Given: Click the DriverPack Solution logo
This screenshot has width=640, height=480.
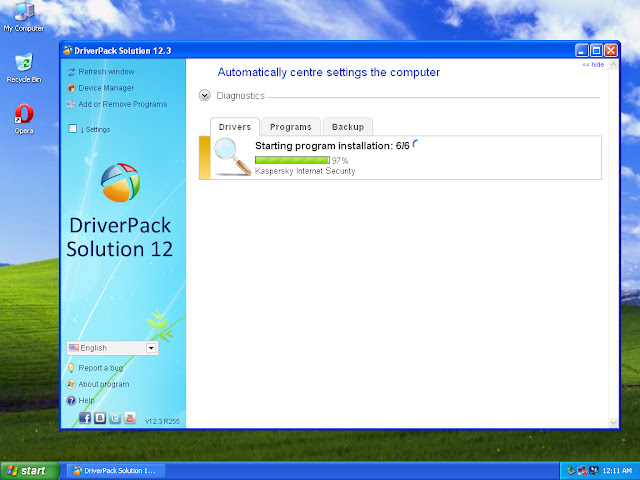Looking at the screenshot, I should coord(120,182).
